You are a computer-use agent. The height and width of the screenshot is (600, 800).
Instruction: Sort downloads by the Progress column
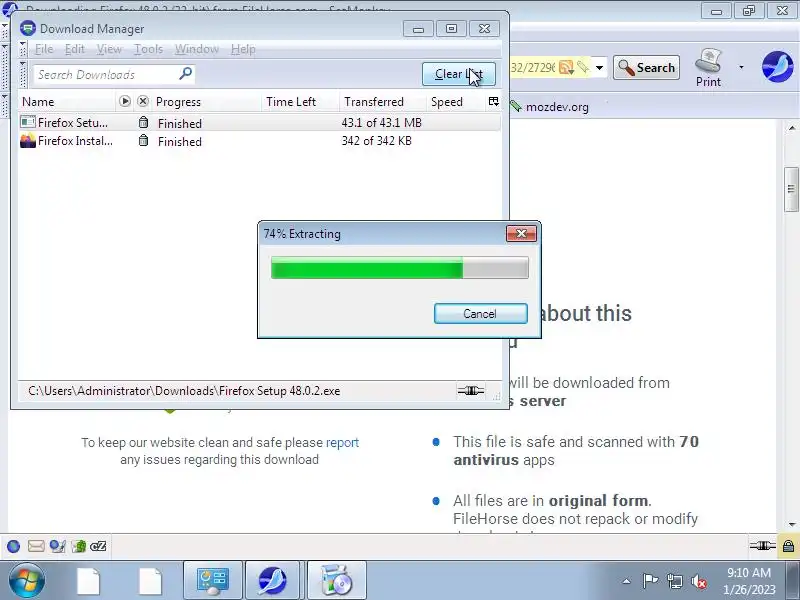(207, 102)
